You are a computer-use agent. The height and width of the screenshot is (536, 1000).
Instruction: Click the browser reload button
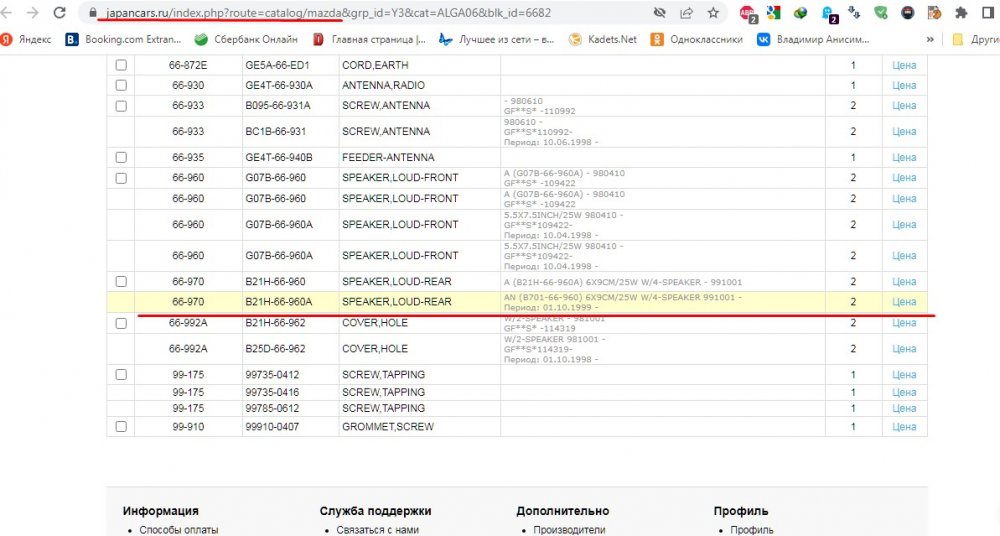point(60,14)
